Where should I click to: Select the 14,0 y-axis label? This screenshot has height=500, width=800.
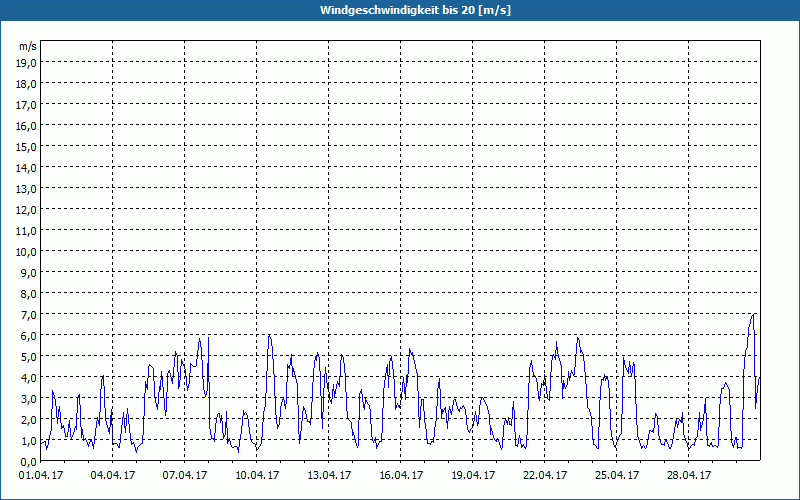pyautogui.click(x=26, y=167)
